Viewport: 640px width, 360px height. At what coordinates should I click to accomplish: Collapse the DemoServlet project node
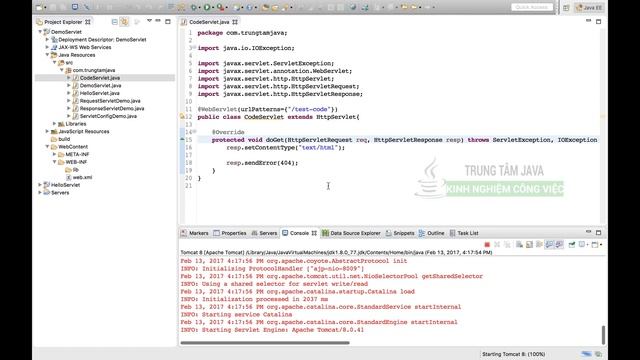(40, 32)
